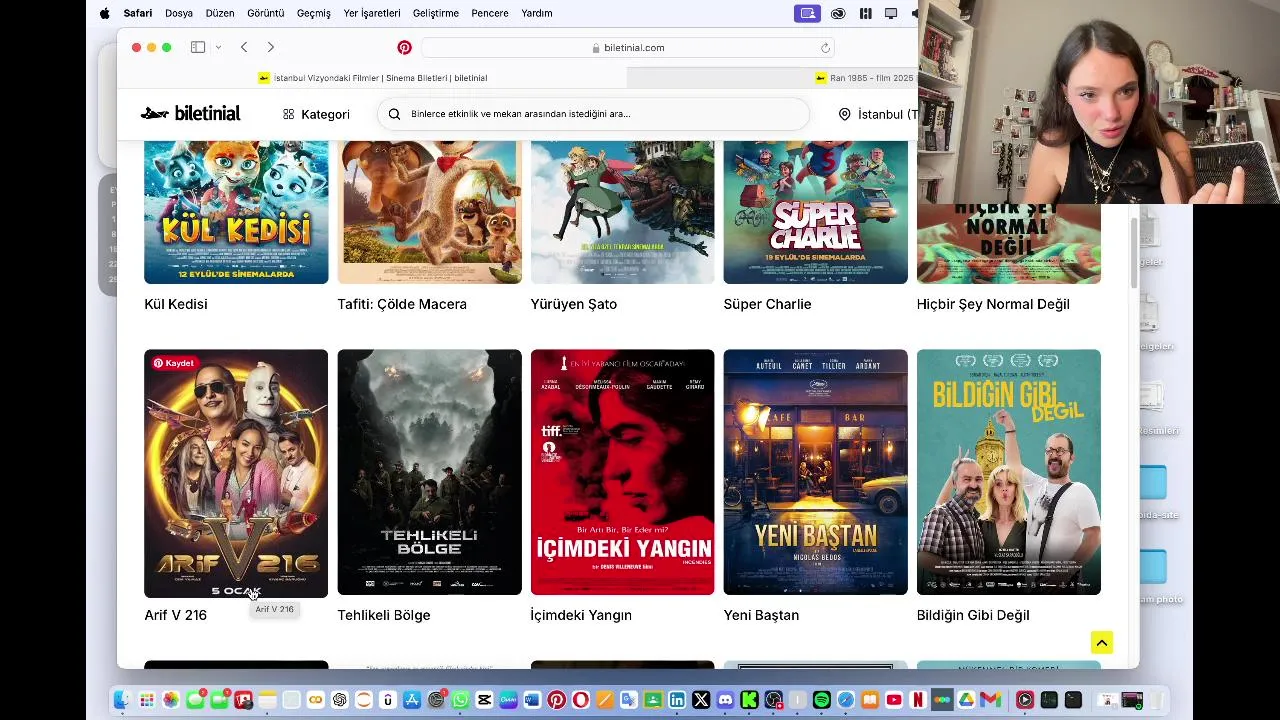Open the Tafiti: Çölde Macera poster

pyautogui.click(x=429, y=212)
